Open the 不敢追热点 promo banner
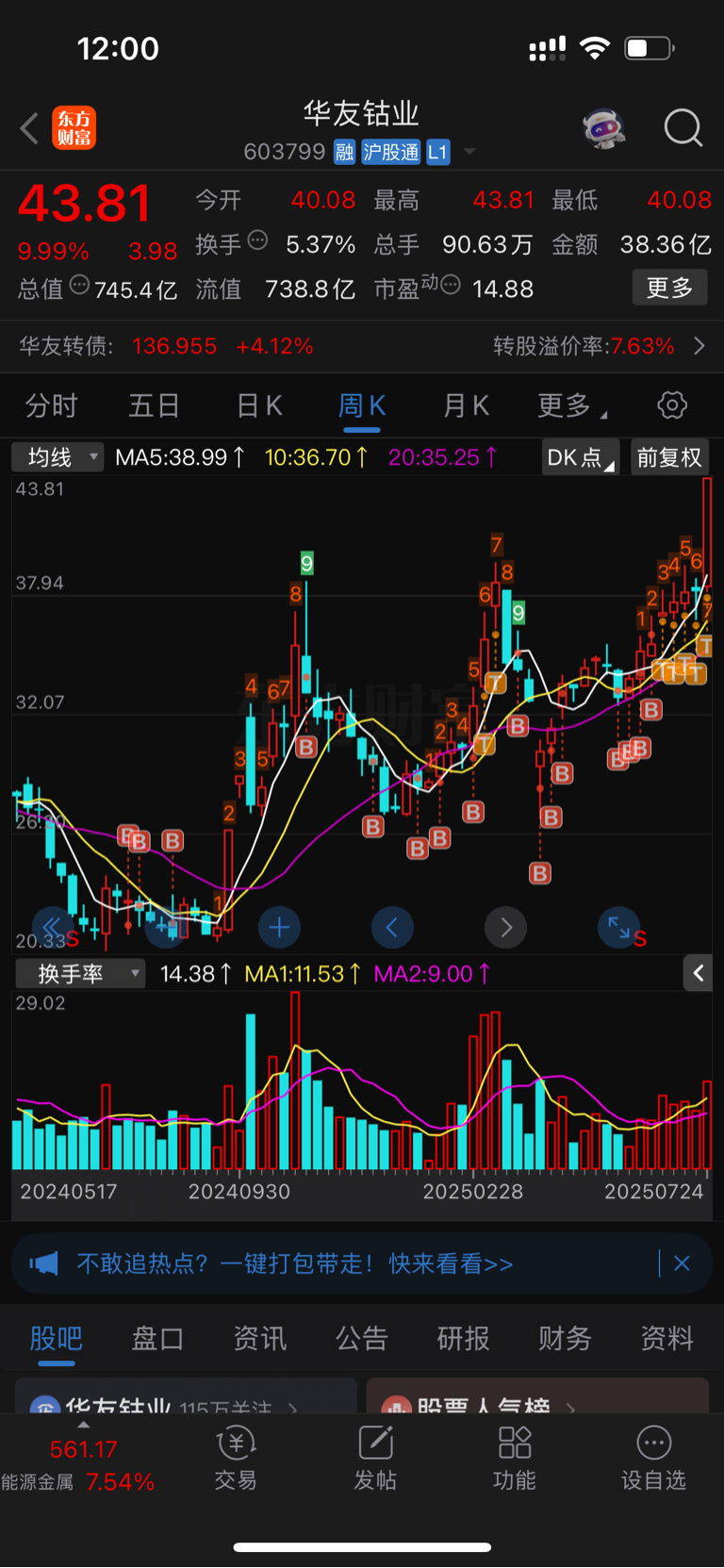Screen dimensions: 724x1568 click(x=362, y=1263)
